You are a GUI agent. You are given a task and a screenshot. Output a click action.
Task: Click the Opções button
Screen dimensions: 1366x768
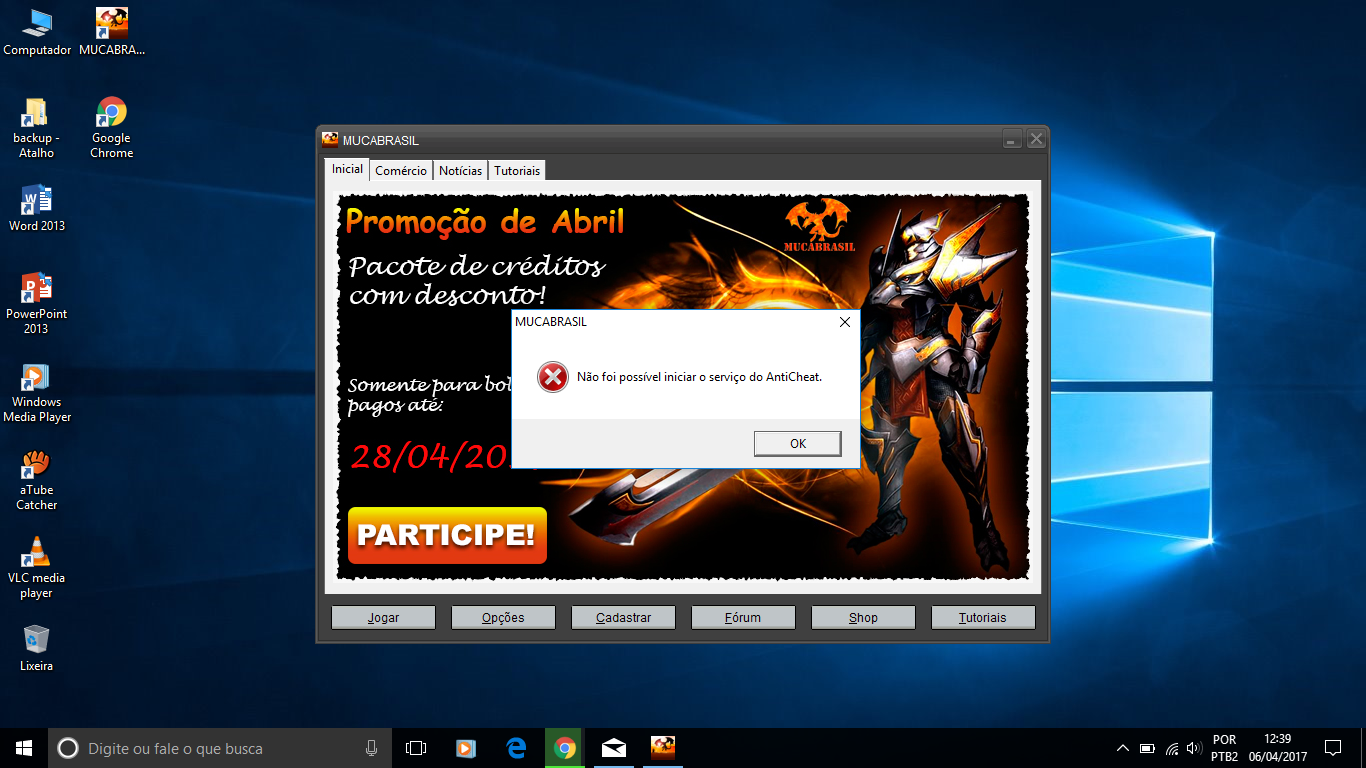[x=503, y=618]
